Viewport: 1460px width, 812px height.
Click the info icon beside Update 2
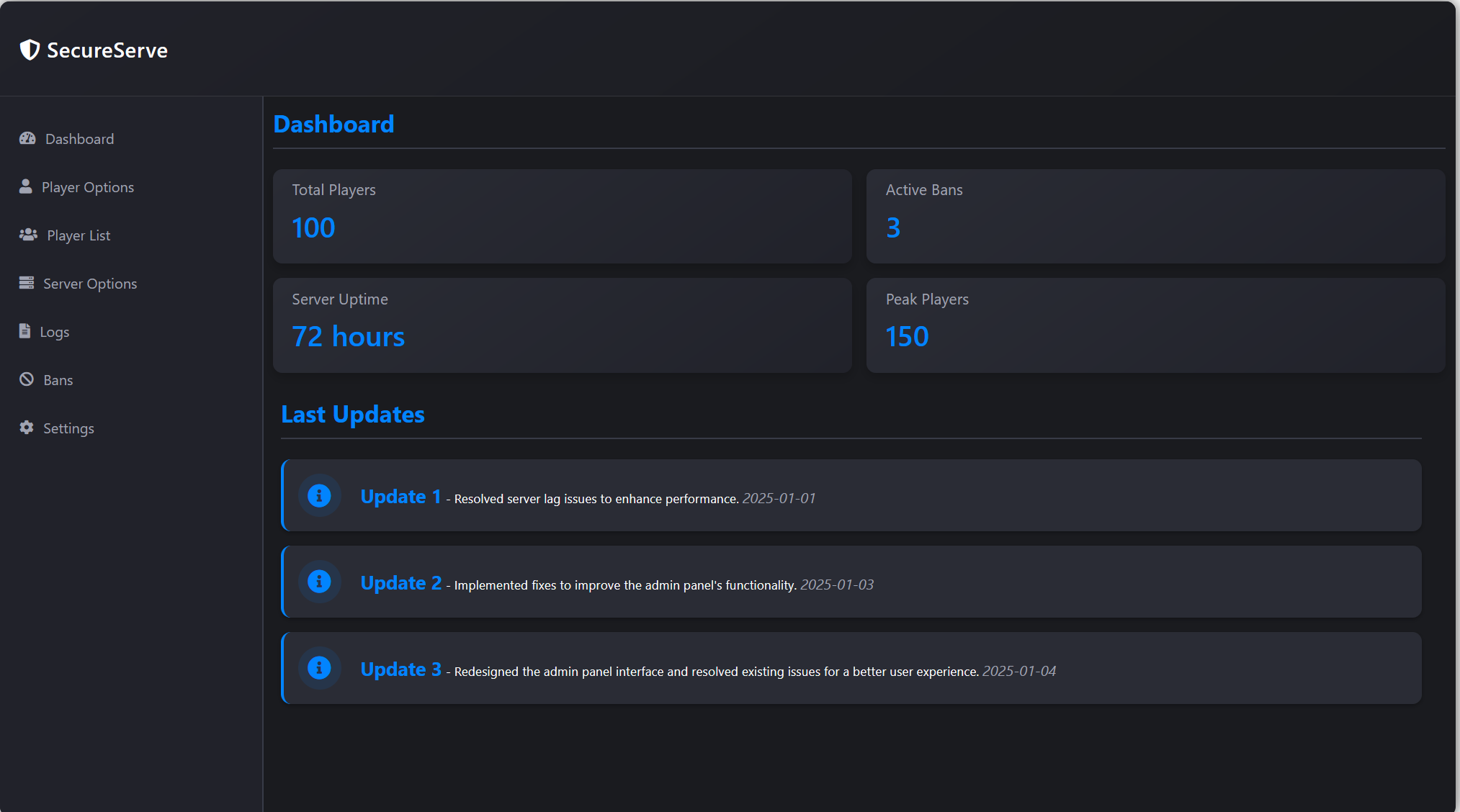pos(319,582)
